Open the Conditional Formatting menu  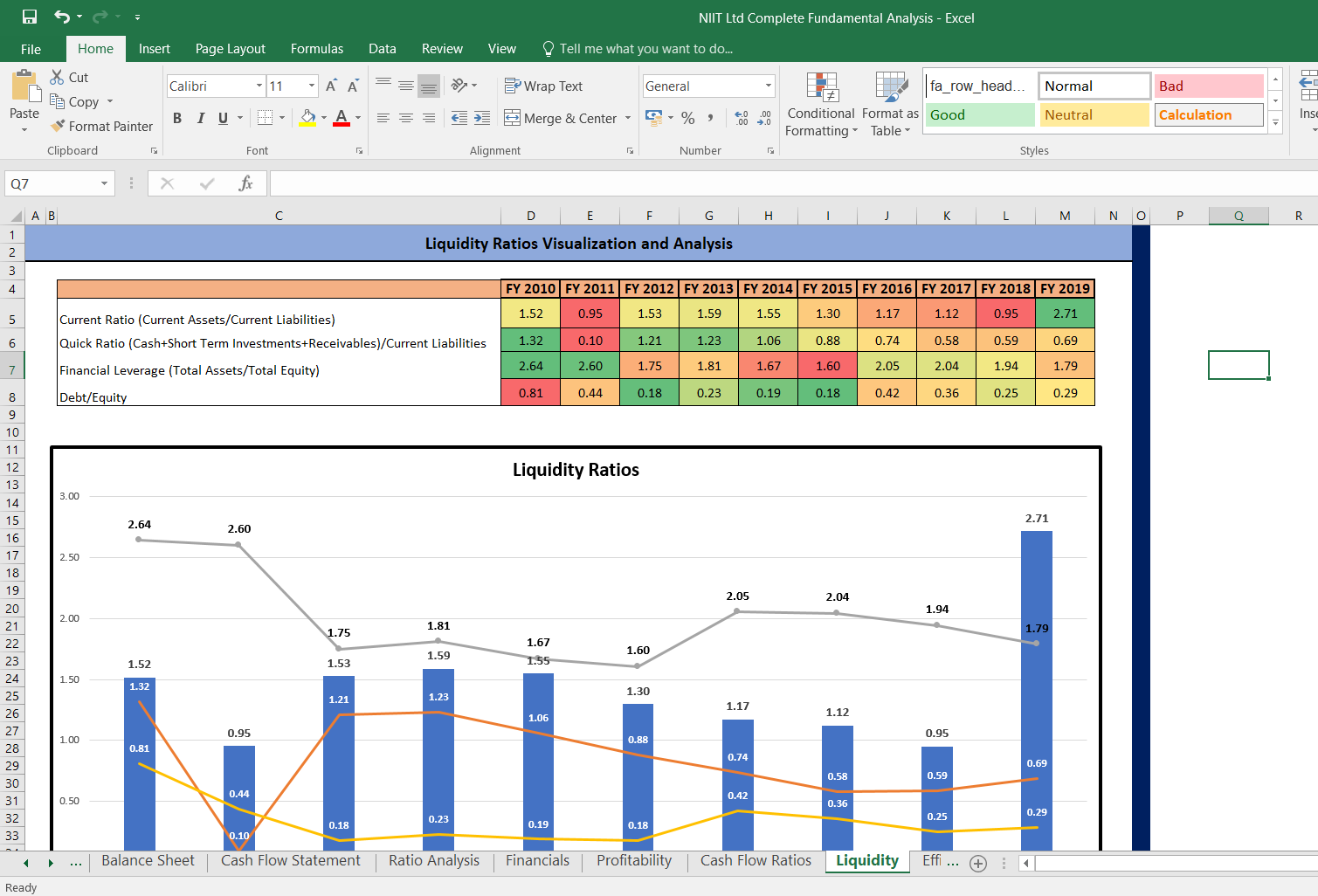point(821,104)
